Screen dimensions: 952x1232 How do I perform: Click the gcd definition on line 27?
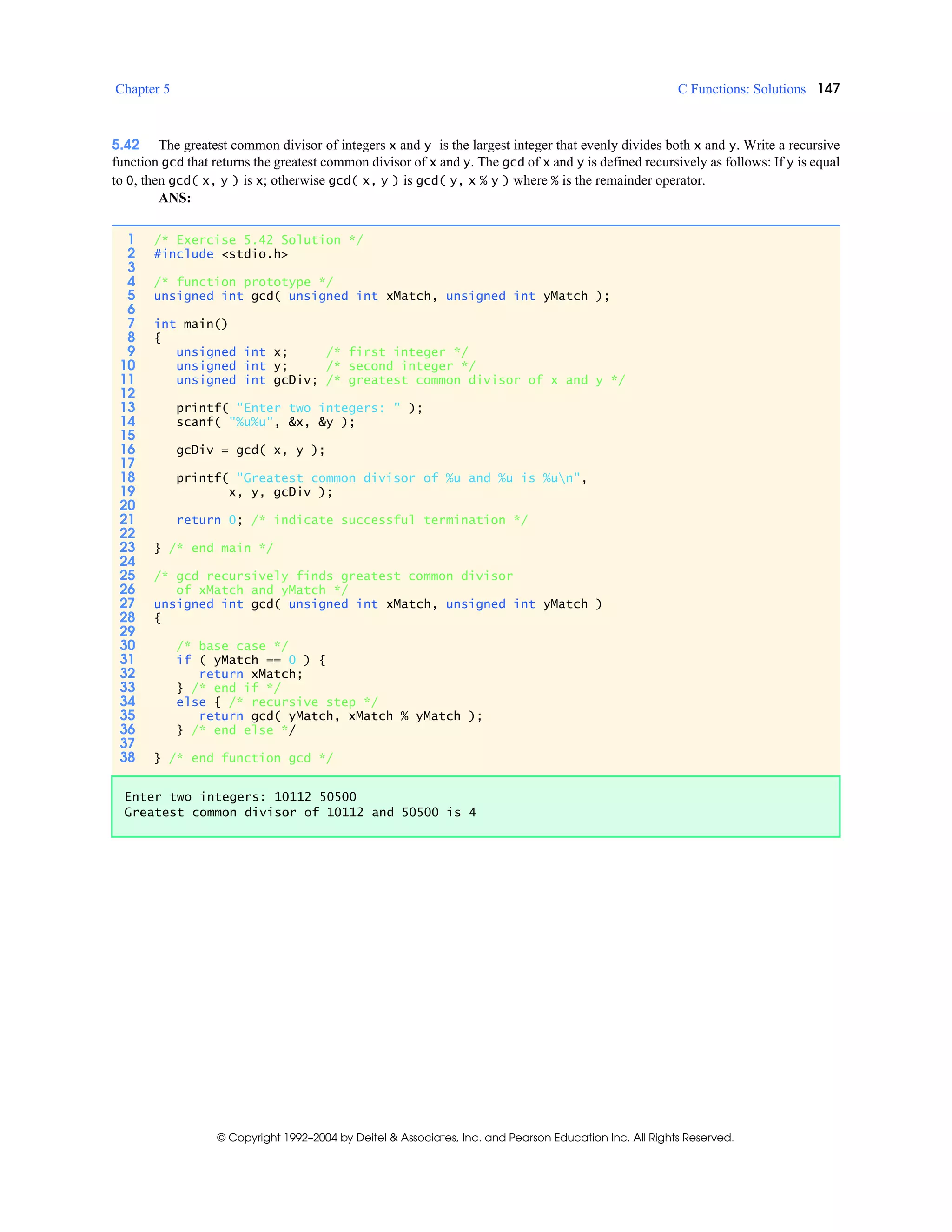[x=378, y=603]
